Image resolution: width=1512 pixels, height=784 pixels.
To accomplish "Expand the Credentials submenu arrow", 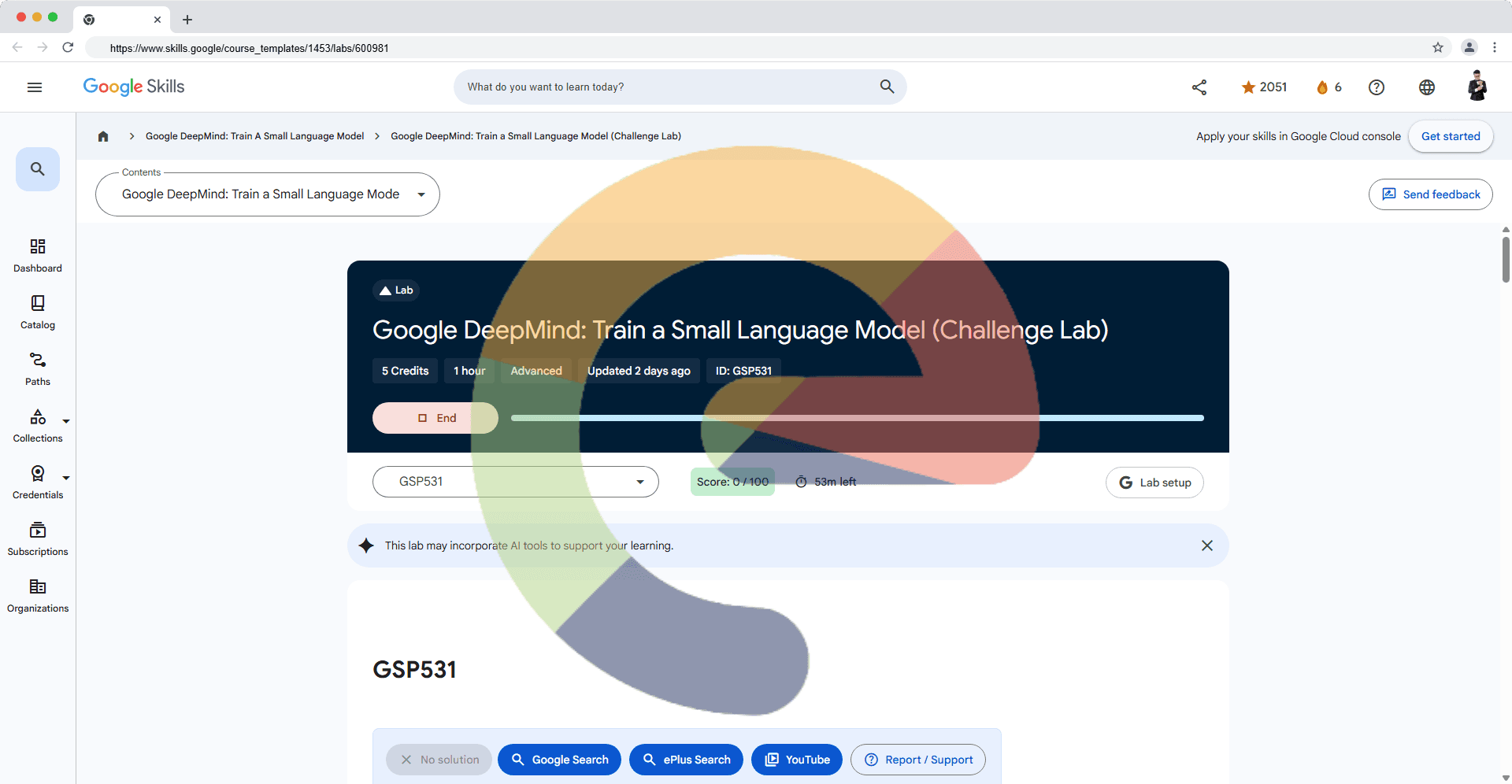I will pyautogui.click(x=66, y=478).
